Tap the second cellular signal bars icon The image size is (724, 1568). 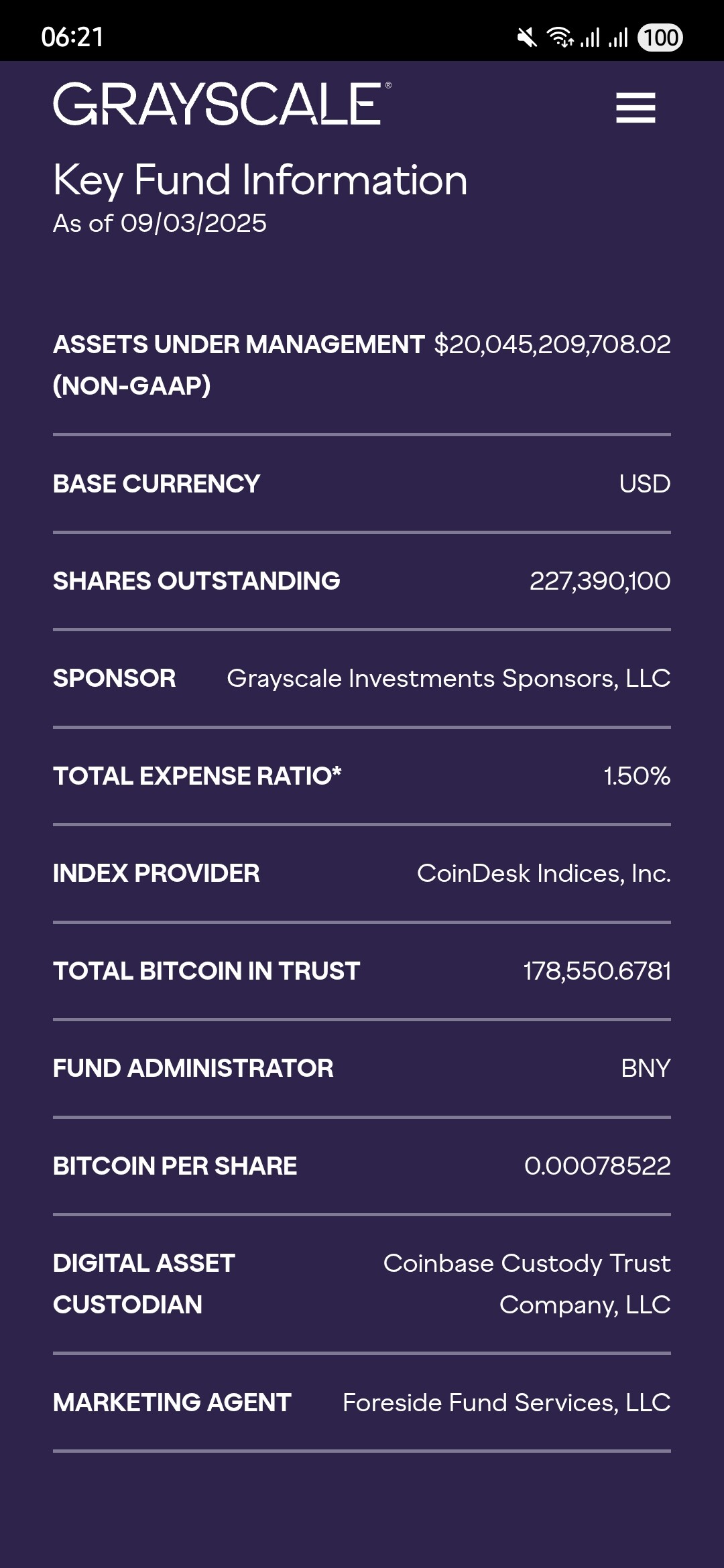618,38
